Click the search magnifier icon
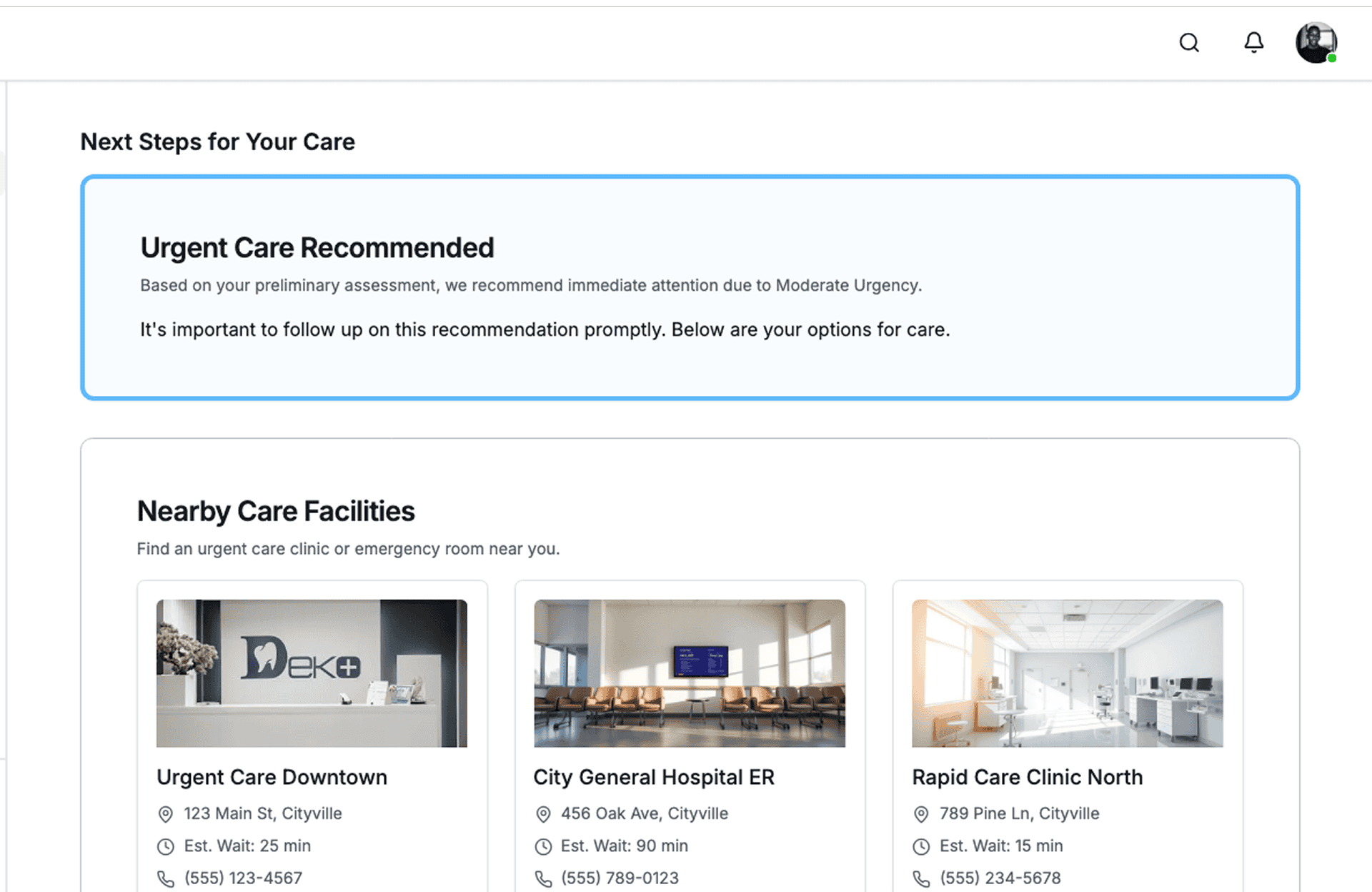This screenshot has width=1372, height=892. 1189,43
